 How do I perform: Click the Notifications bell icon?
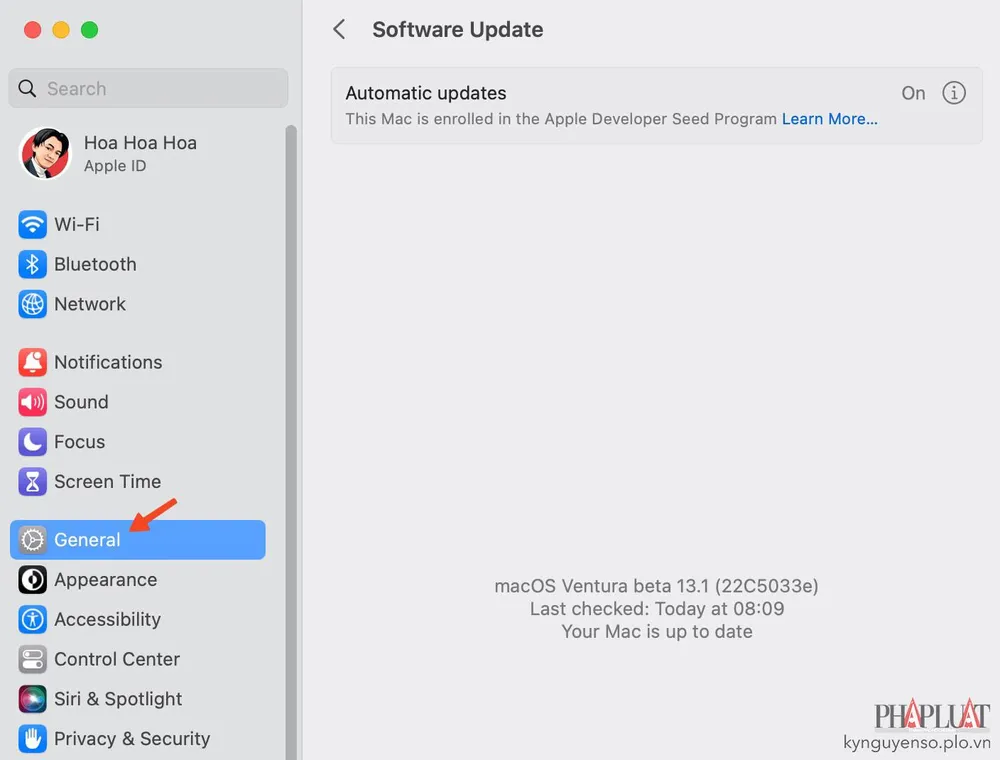coord(33,362)
